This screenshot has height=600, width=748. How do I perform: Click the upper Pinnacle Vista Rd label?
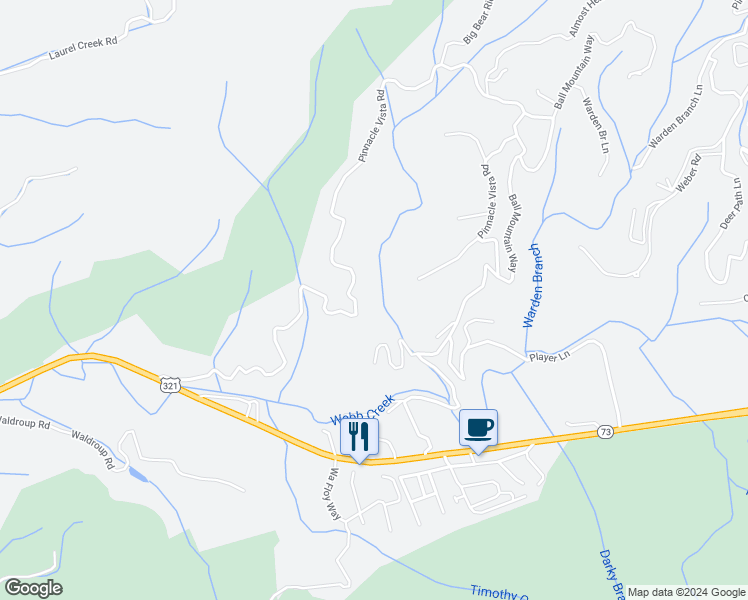(x=372, y=126)
